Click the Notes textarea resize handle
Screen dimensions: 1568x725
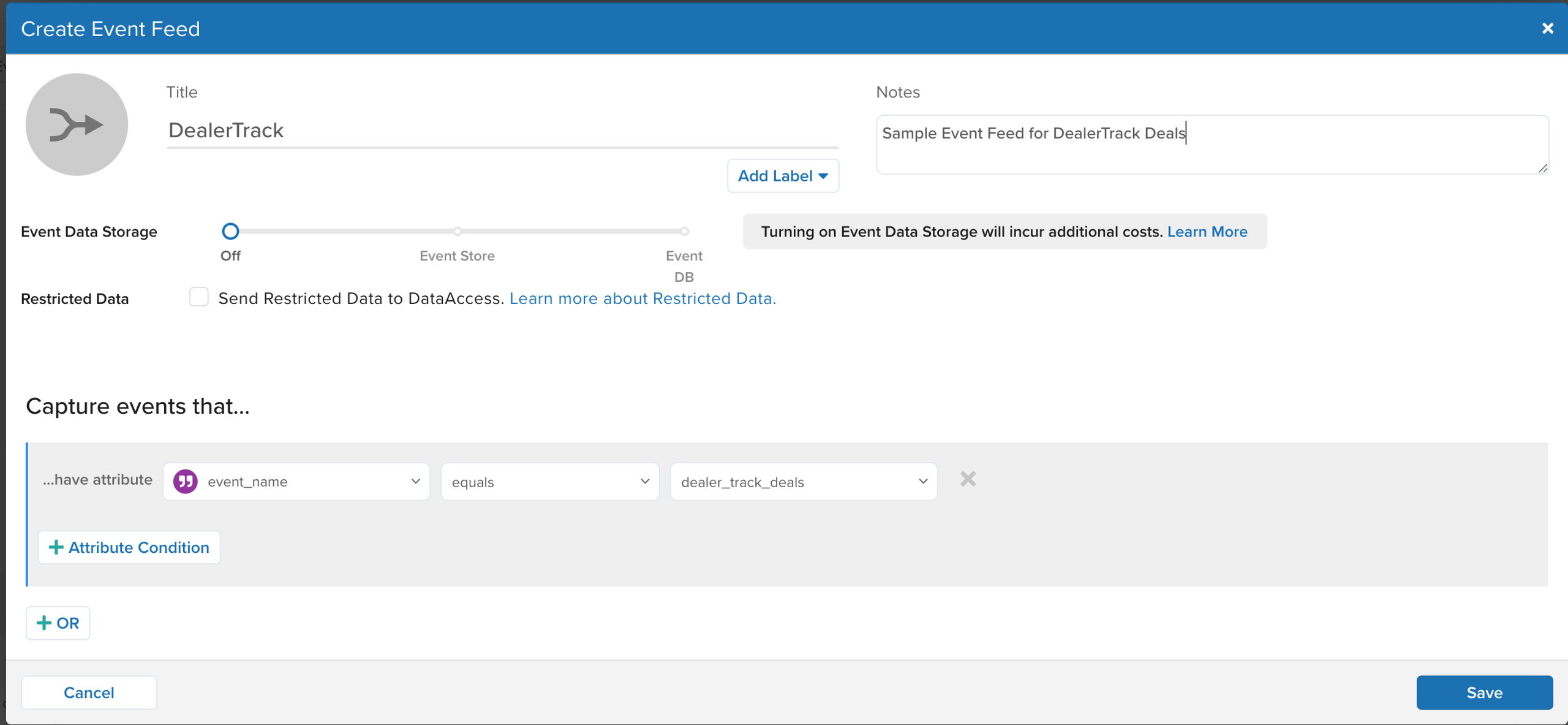click(x=1542, y=168)
